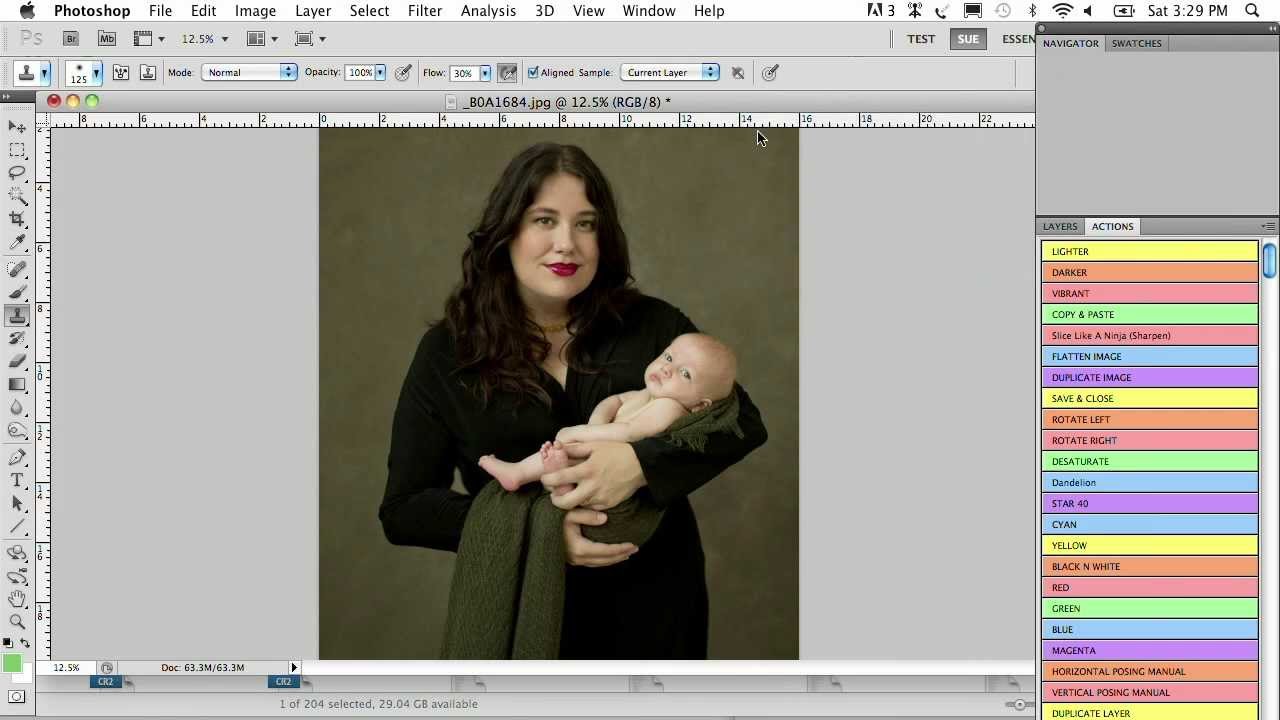Select the Magic Wand tool
This screenshot has width=1280, height=720.
pyautogui.click(x=17, y=196)
